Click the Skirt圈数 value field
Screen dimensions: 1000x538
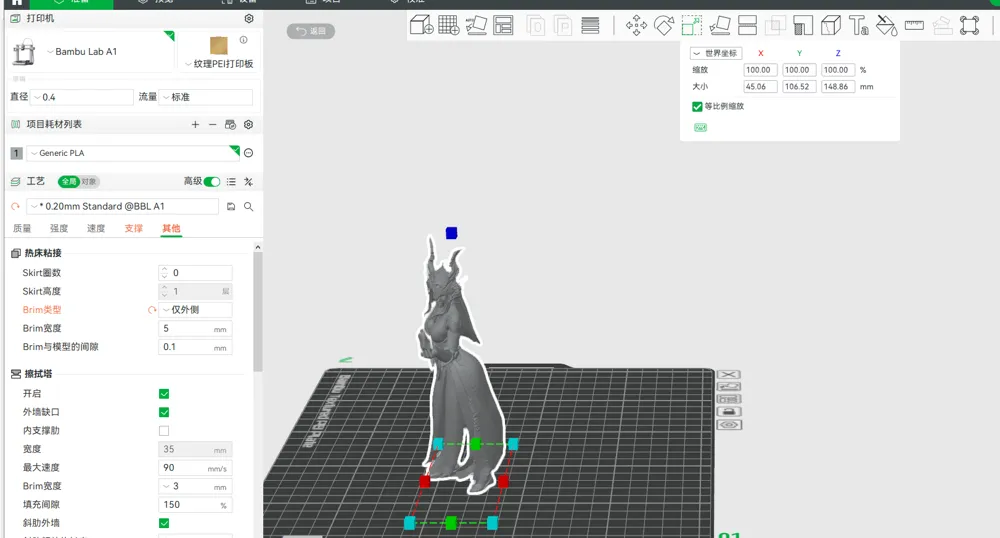[195, 273]
